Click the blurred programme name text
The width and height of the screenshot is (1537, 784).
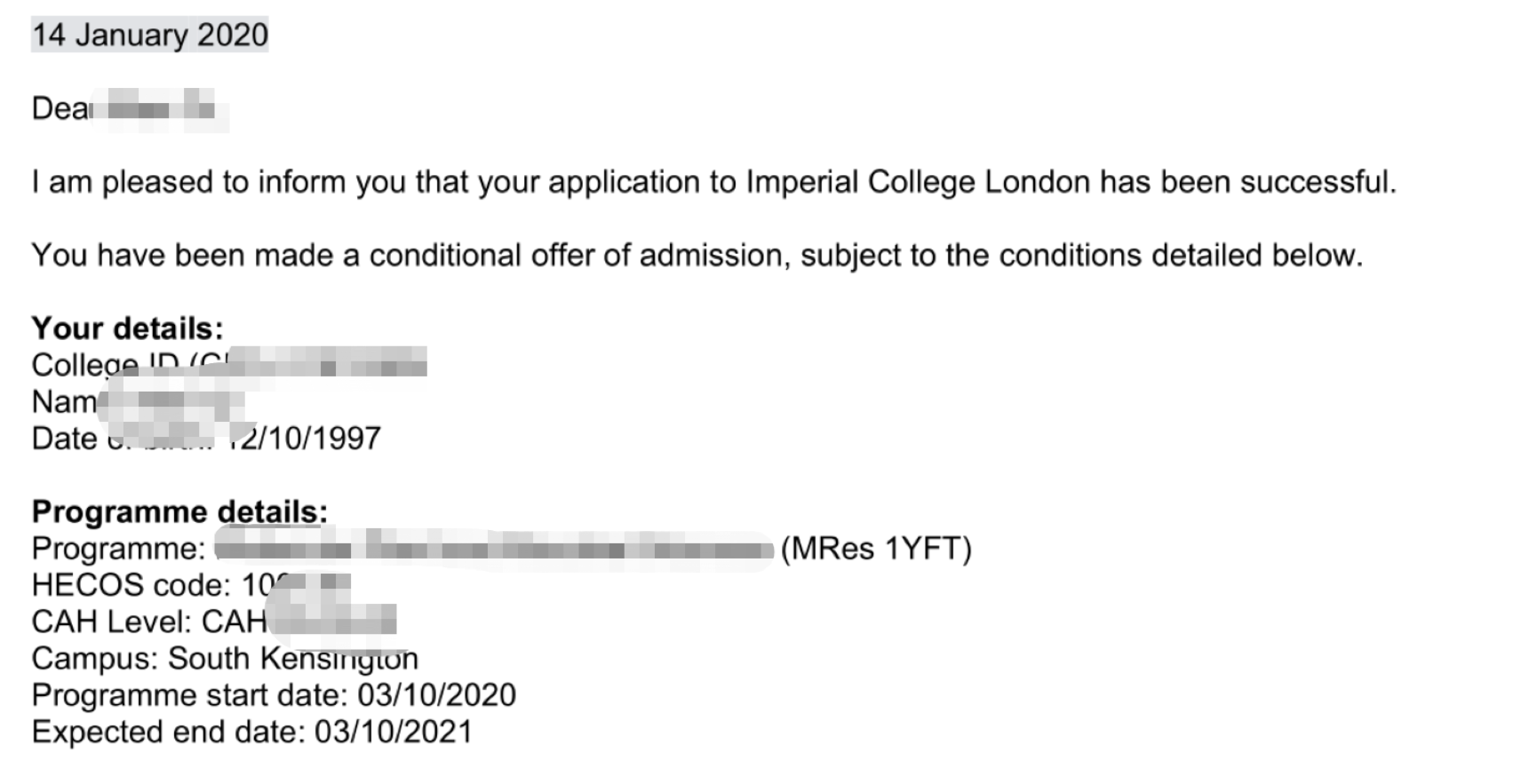point(493,547)
